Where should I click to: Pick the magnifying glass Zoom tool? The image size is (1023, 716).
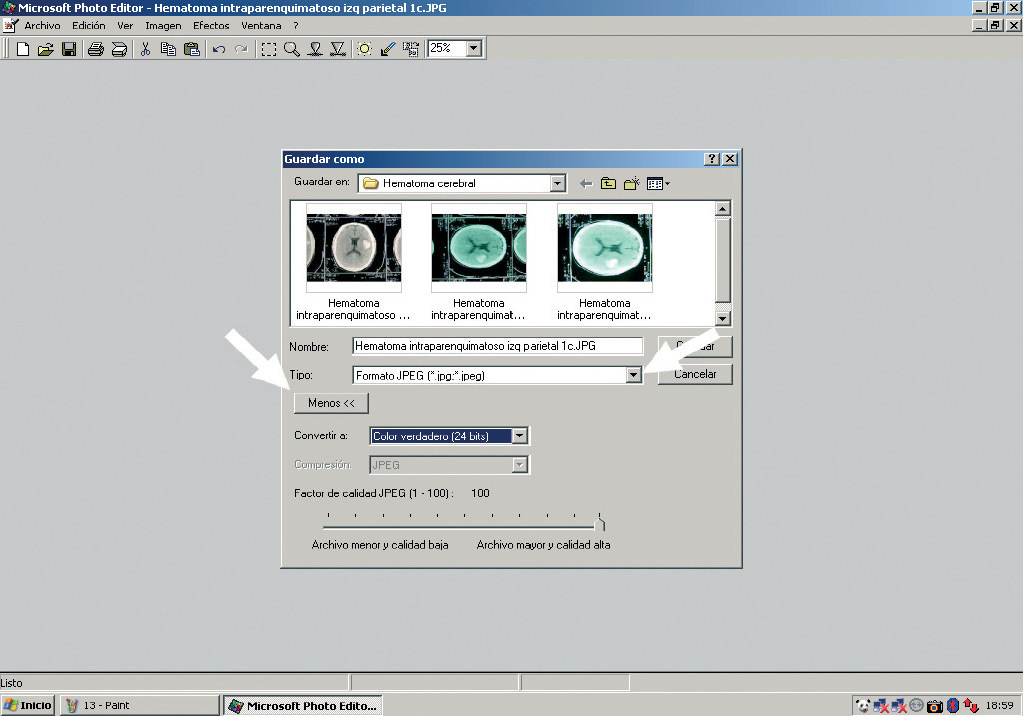coord(292,49)
